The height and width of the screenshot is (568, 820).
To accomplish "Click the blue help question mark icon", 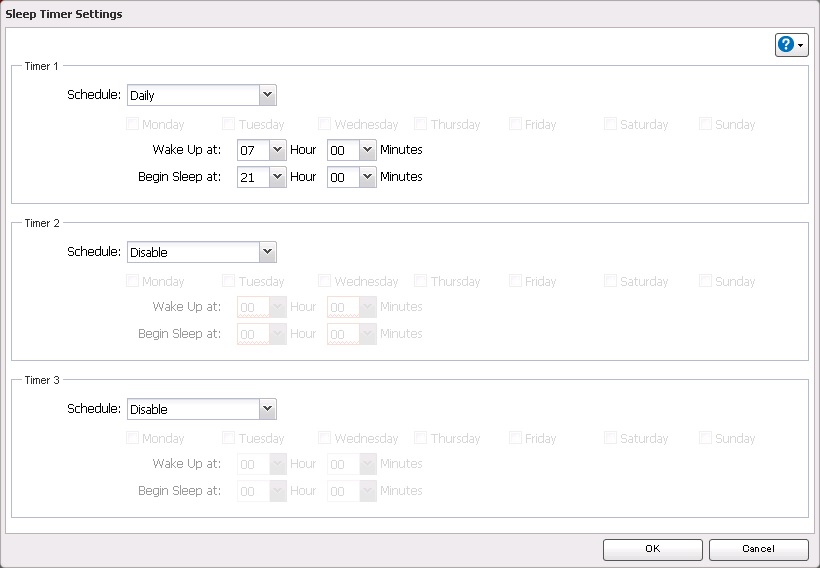I will 787,46.
